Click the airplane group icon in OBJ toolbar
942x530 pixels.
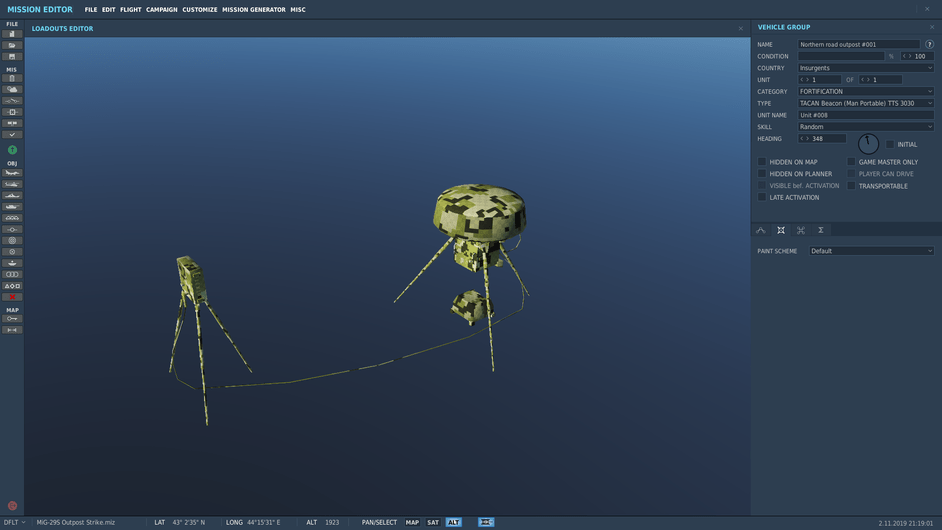tap(12, 173)
